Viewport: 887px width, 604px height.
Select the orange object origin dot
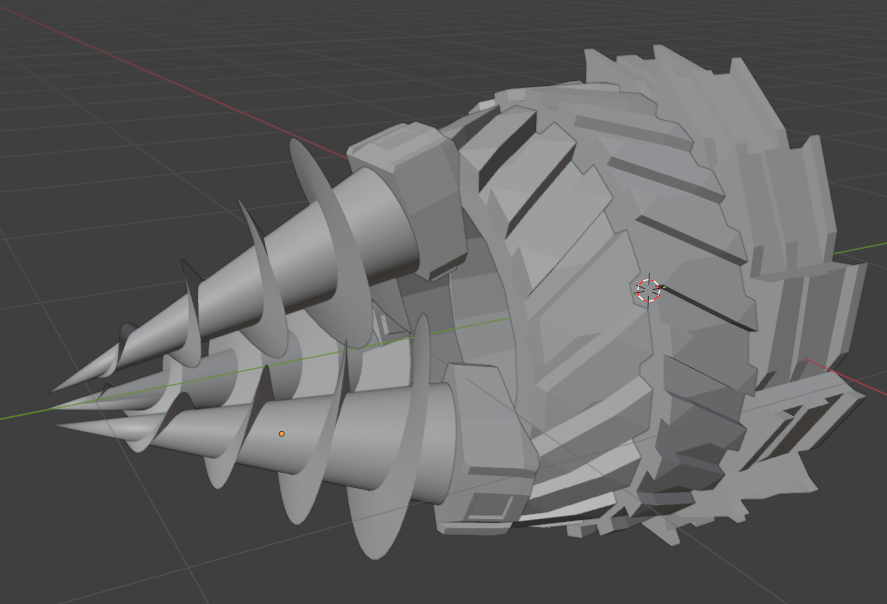tap(281, 434)
